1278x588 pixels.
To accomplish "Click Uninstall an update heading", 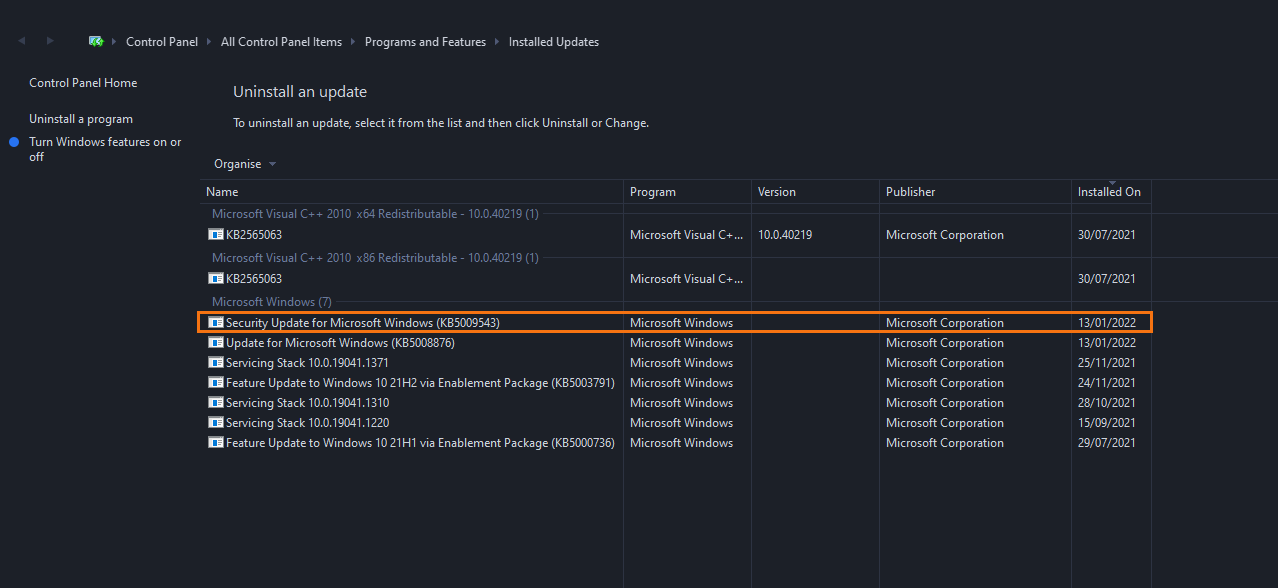I will pos(300,92).
